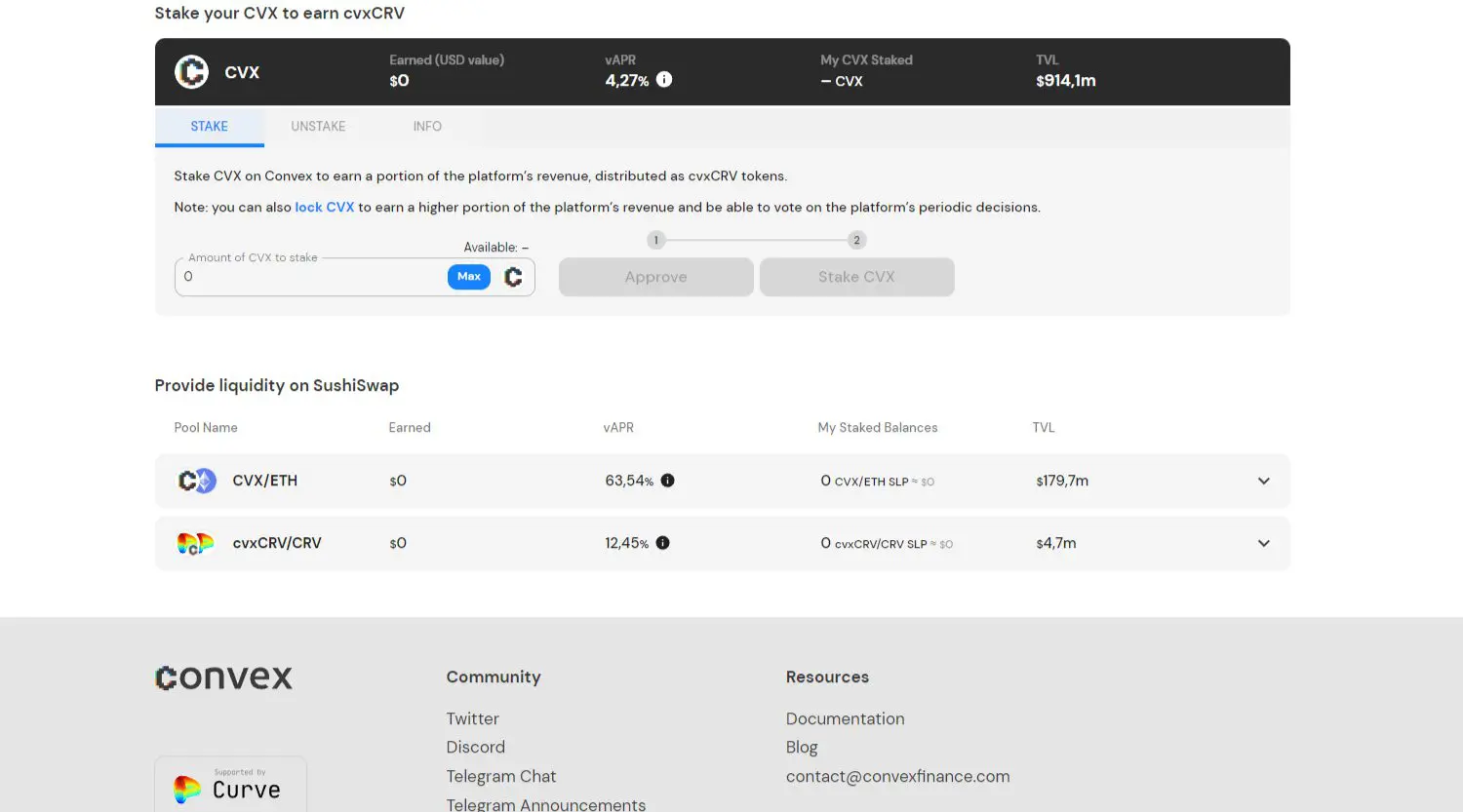Click the 4,27% vAPR value in header
Viewport: 1463px width, 812px height.
[627, 81]
